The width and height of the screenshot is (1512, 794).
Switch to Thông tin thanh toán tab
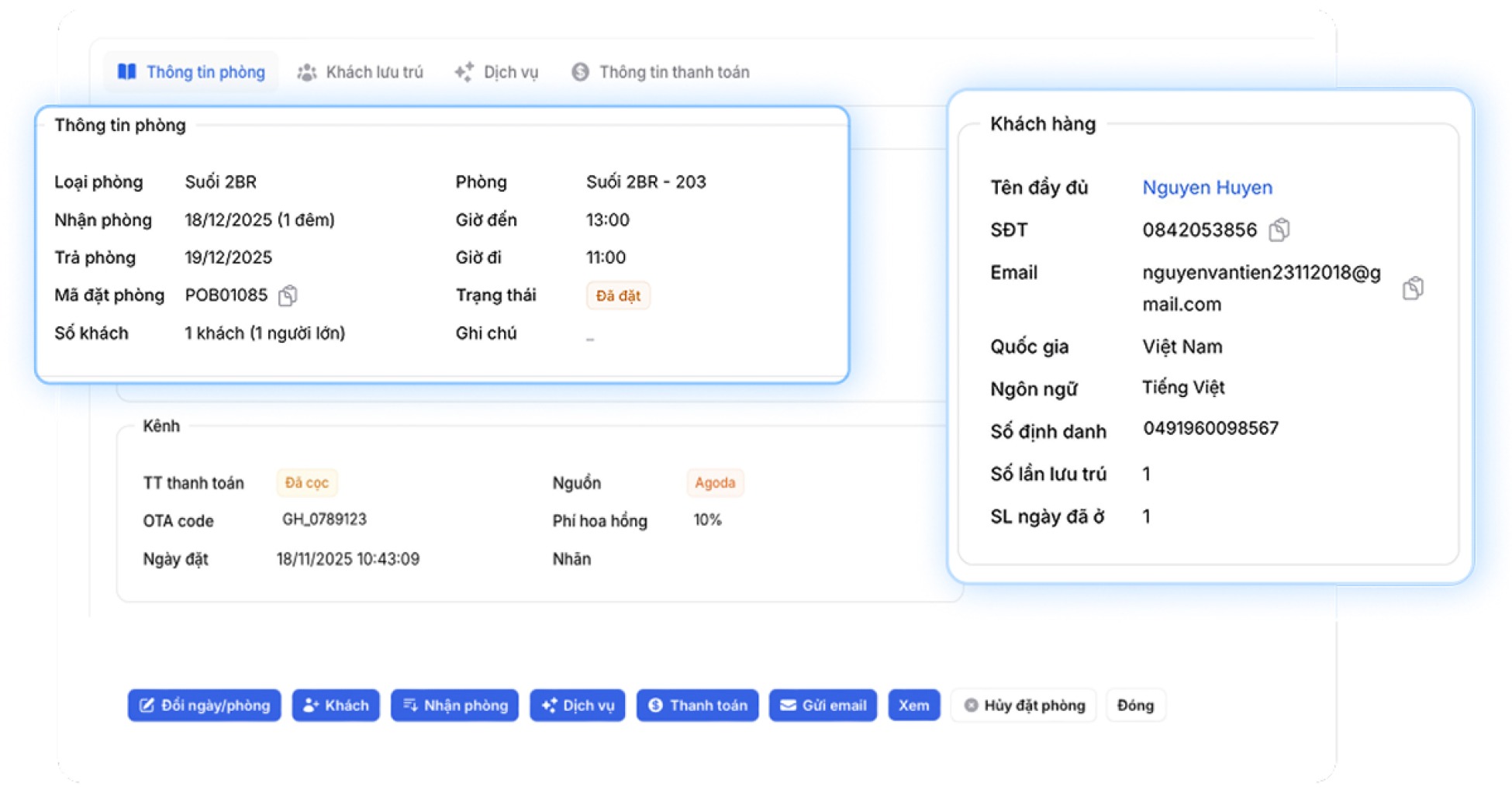[661, 72]
